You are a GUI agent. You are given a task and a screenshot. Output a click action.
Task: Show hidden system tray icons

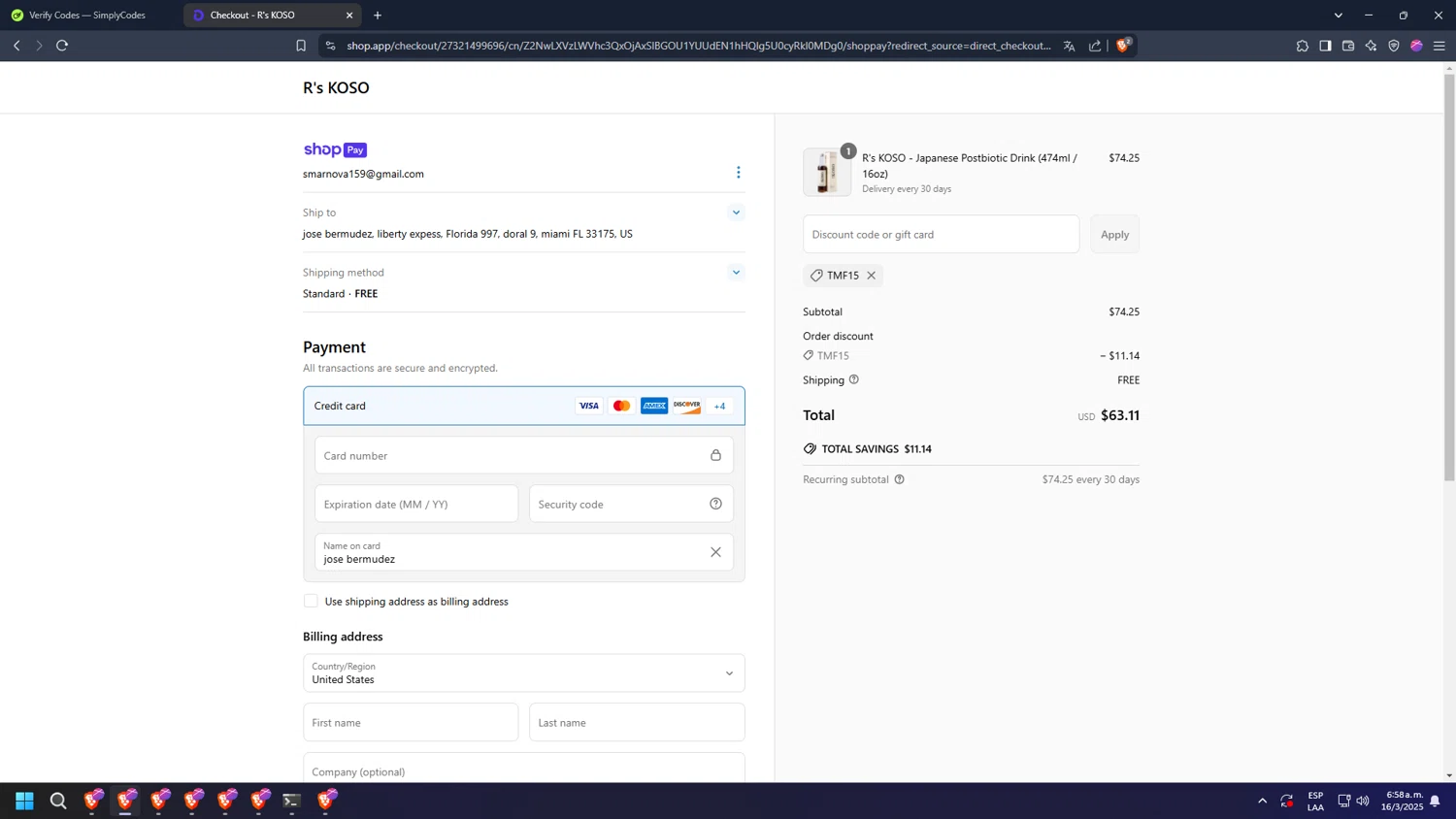pos(1262,801)
